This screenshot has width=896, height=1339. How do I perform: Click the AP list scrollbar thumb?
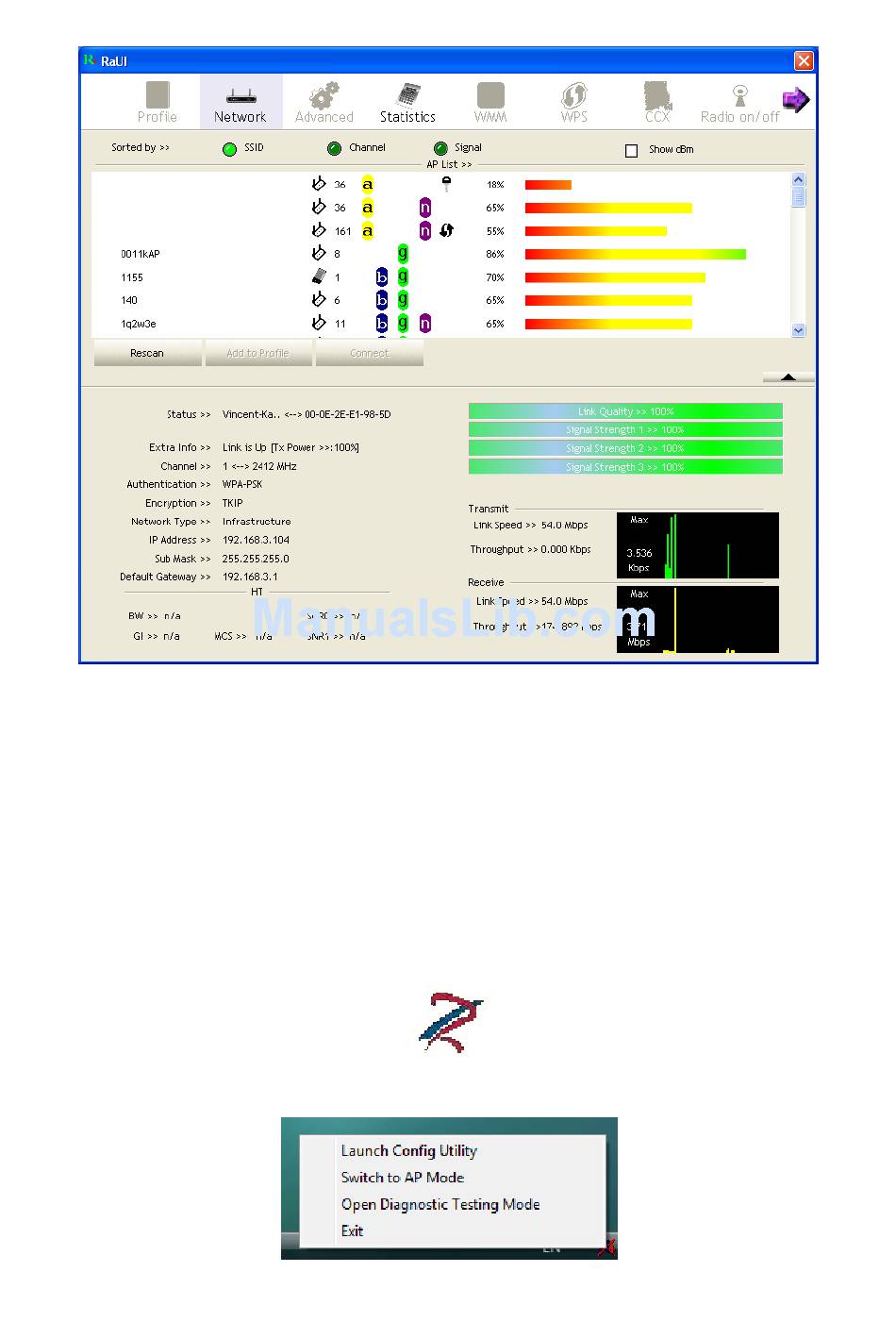click(799, 196)
